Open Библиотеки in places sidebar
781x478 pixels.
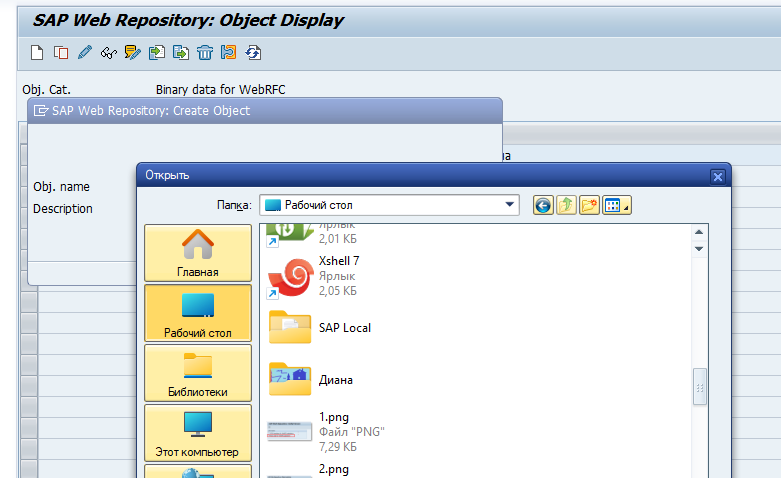(x=198, y=373)
